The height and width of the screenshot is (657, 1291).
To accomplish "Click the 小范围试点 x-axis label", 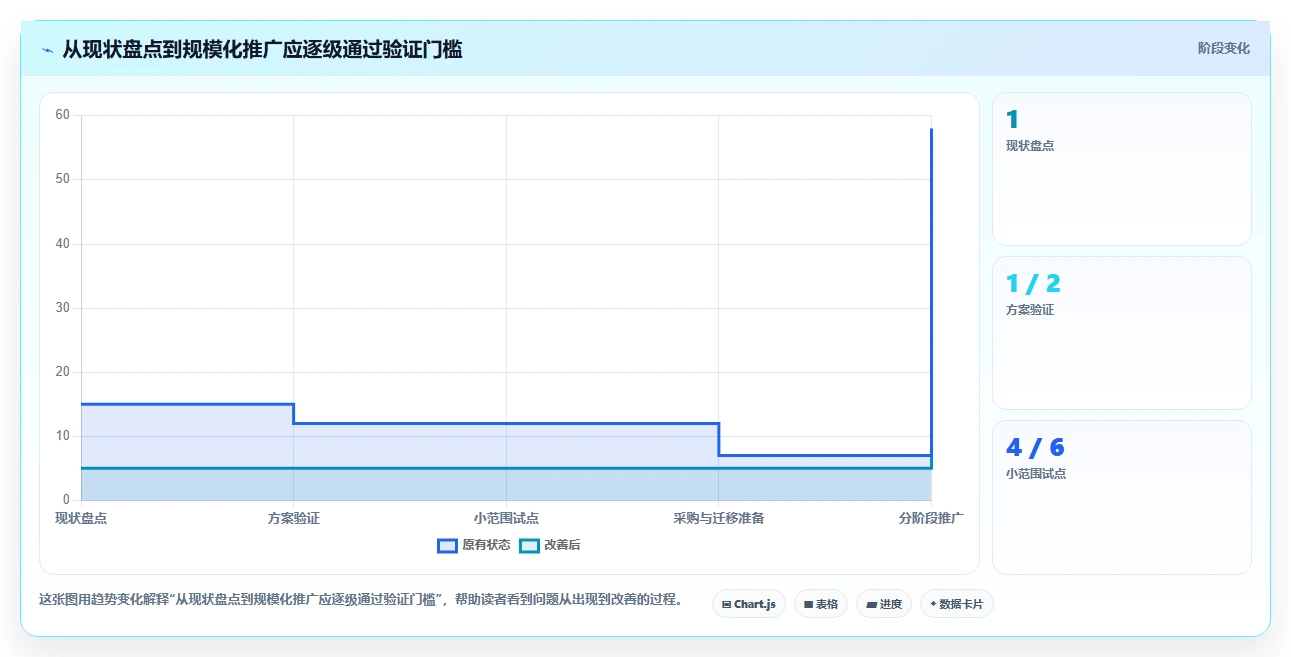I will click(506, 518).
